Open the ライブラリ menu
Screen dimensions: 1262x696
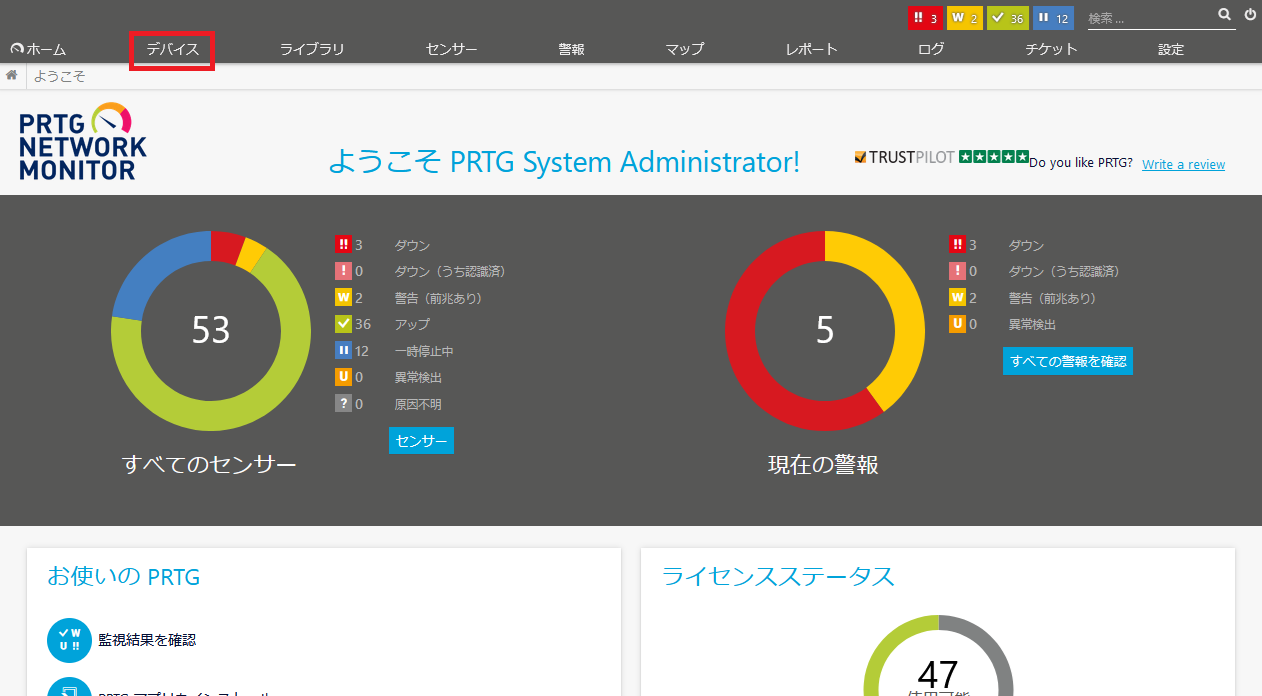(312, 49)
